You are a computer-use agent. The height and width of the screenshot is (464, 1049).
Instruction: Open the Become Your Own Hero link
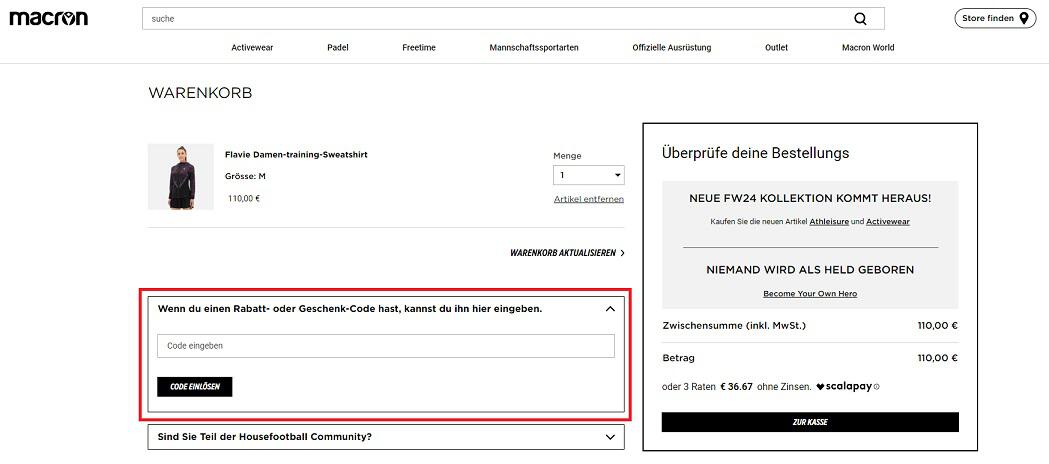click(810, 294)
